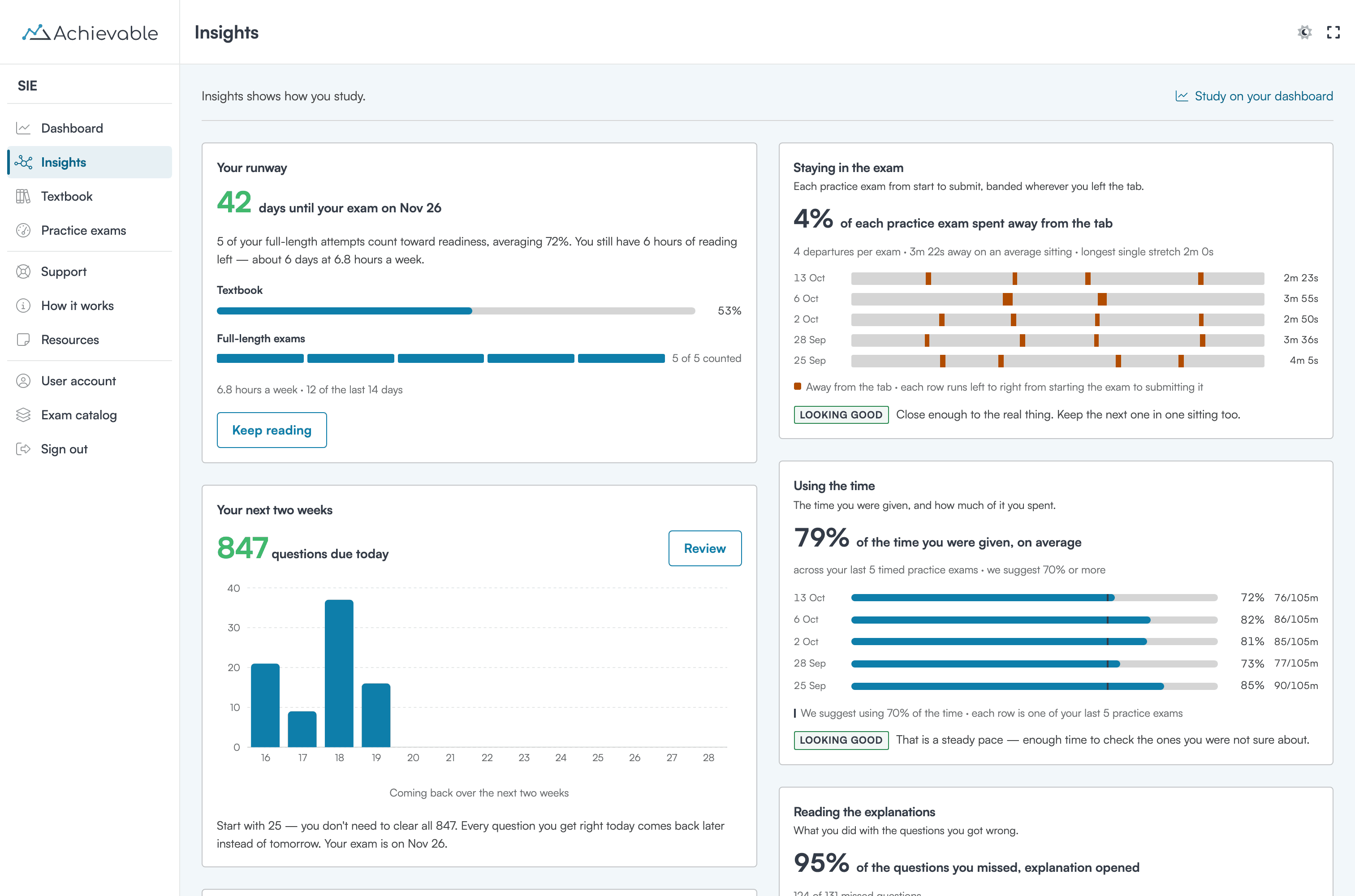Viewport: 1355px width, 896px height.
Task: Click LOOKING GOOD badge in Staying in the exam
Action: (841, 415)
